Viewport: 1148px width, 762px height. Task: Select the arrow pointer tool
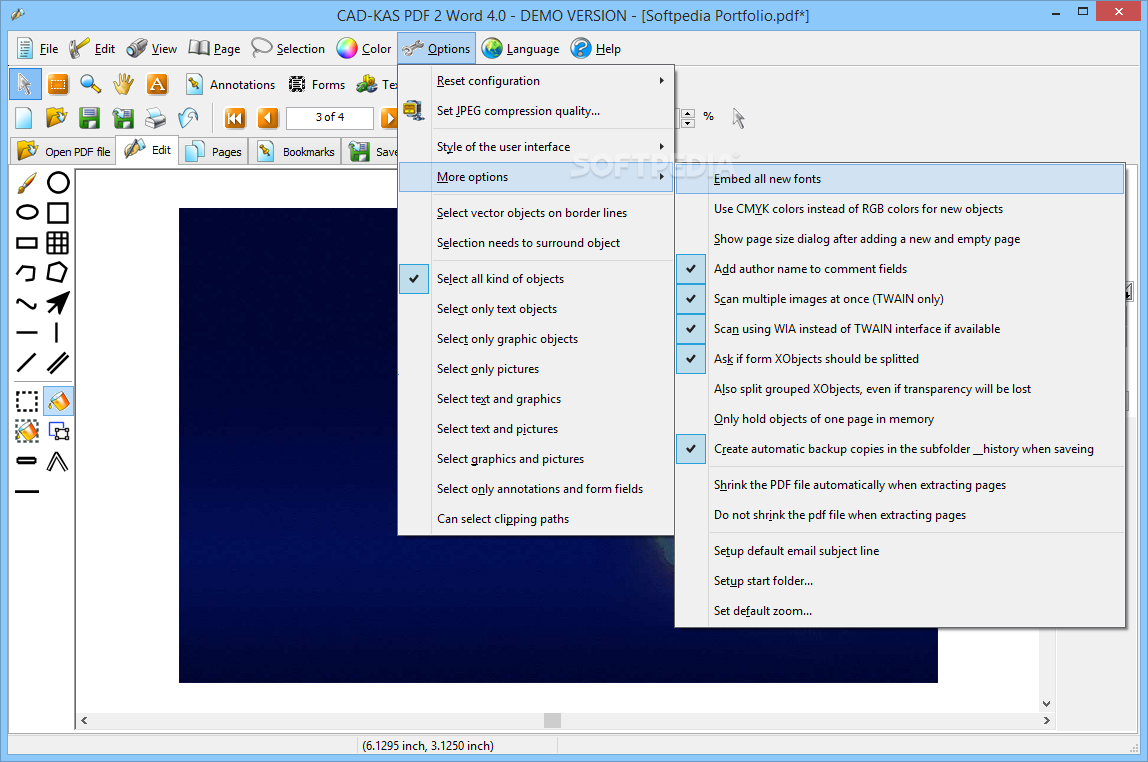pyautogui.click(x=25, y=84)
